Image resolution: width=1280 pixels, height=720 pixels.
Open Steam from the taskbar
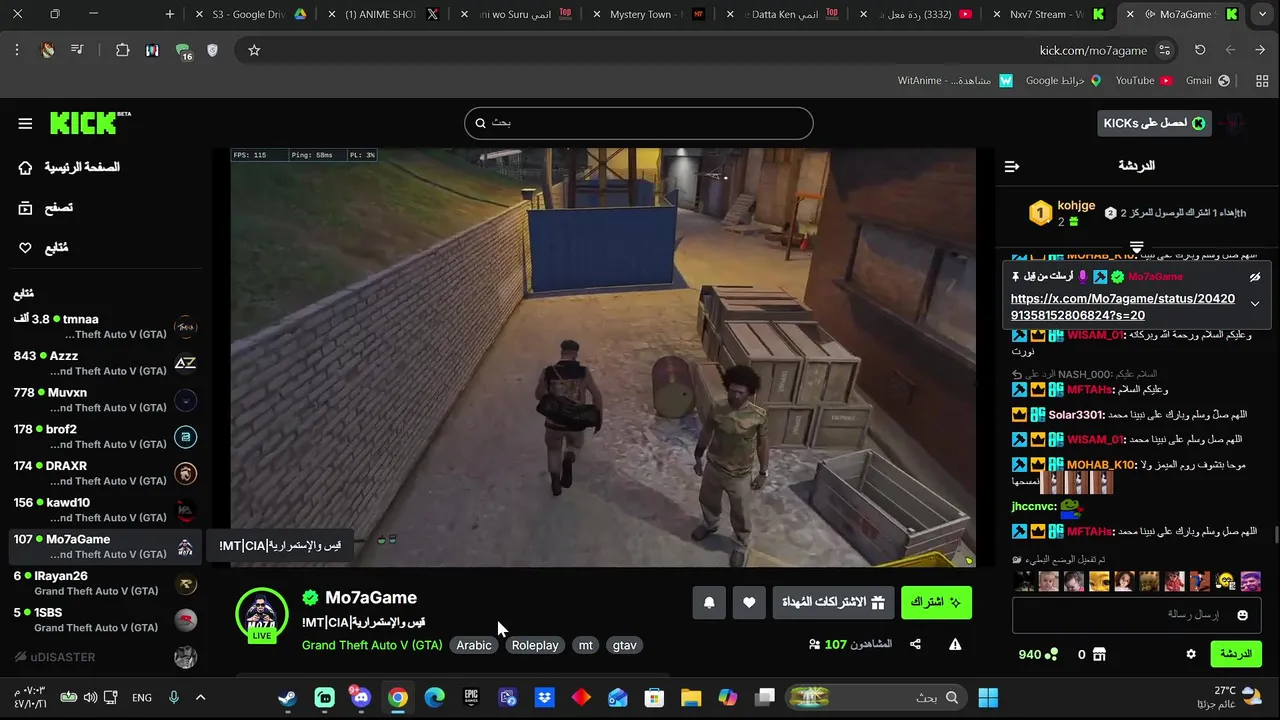pos(288,697)
